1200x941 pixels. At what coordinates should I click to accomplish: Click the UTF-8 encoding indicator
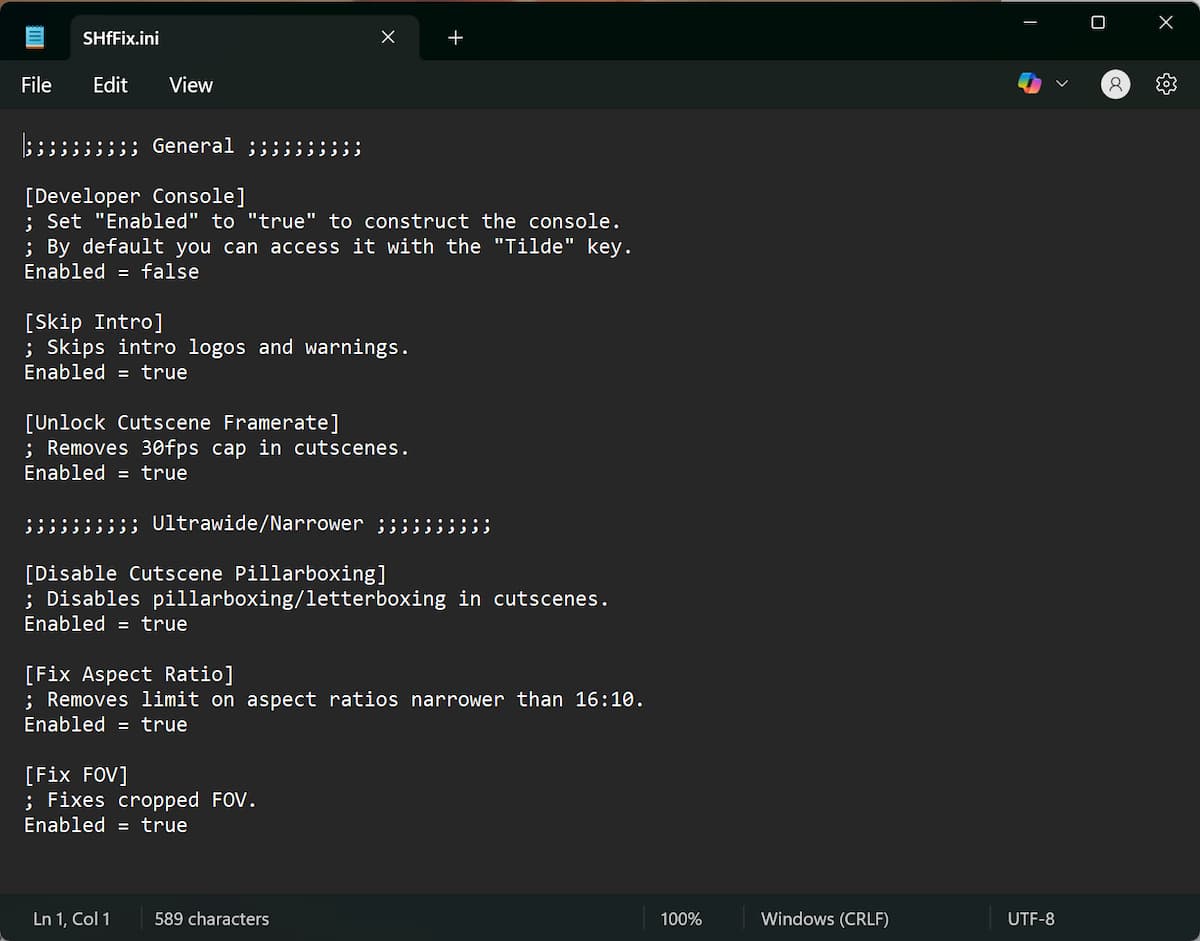pos(1030,918)
